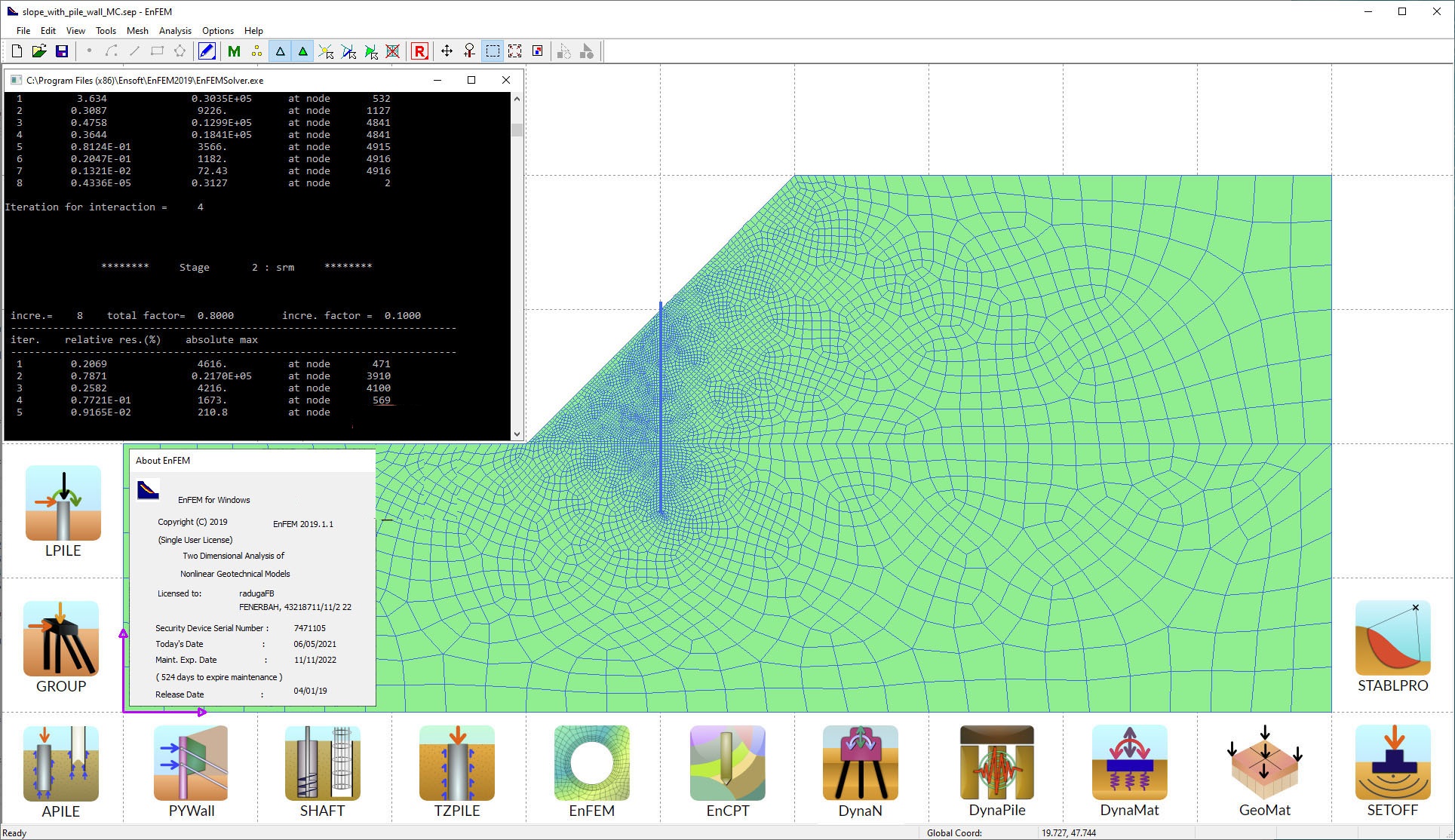Image resolution: width=1455 pixels, height=840 pixels.
Task: Open the Tools menu
Action: click(106, 31)
